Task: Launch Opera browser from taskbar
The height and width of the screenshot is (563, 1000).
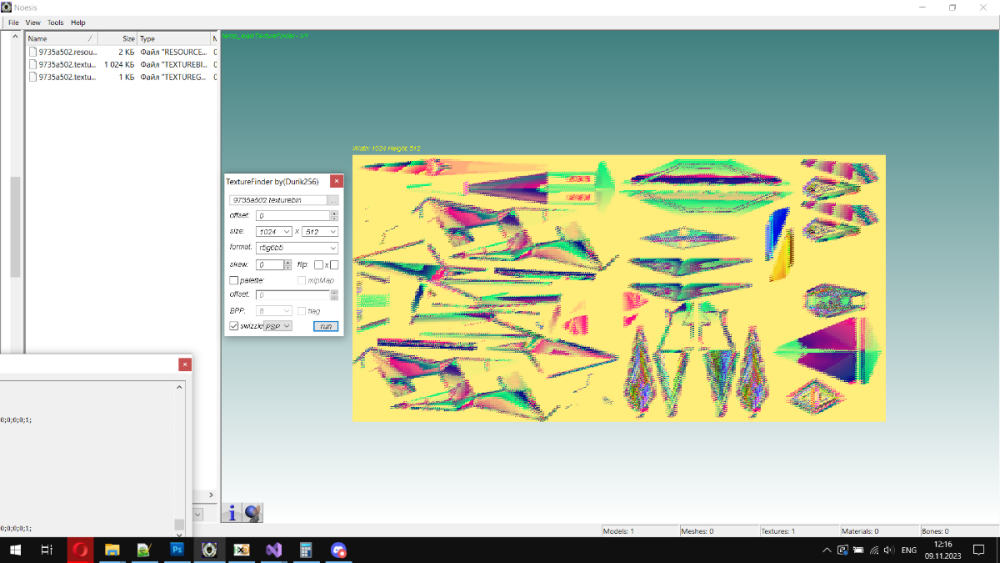Action: (80, 550)
